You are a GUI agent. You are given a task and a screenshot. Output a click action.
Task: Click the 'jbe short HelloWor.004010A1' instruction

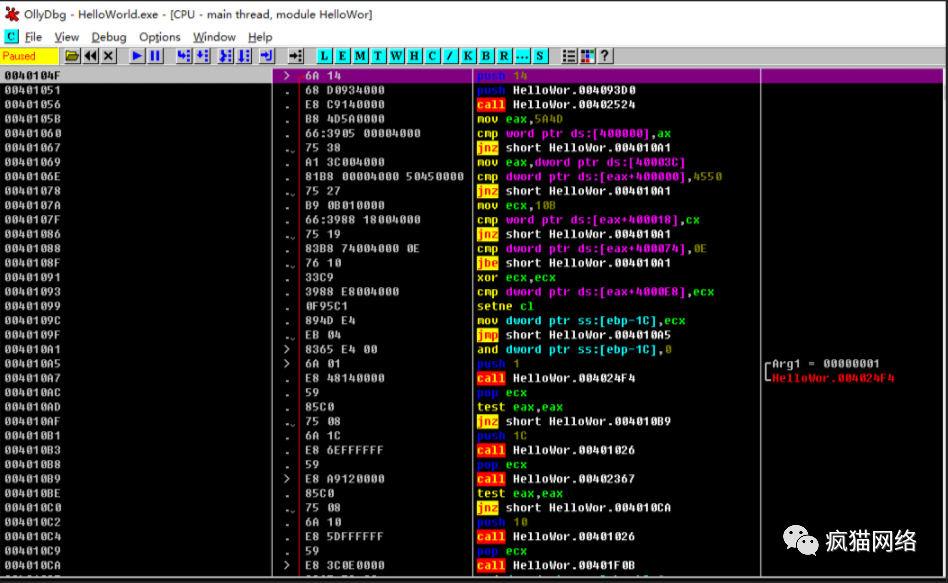pyautogui.click(x=574, y=263)
